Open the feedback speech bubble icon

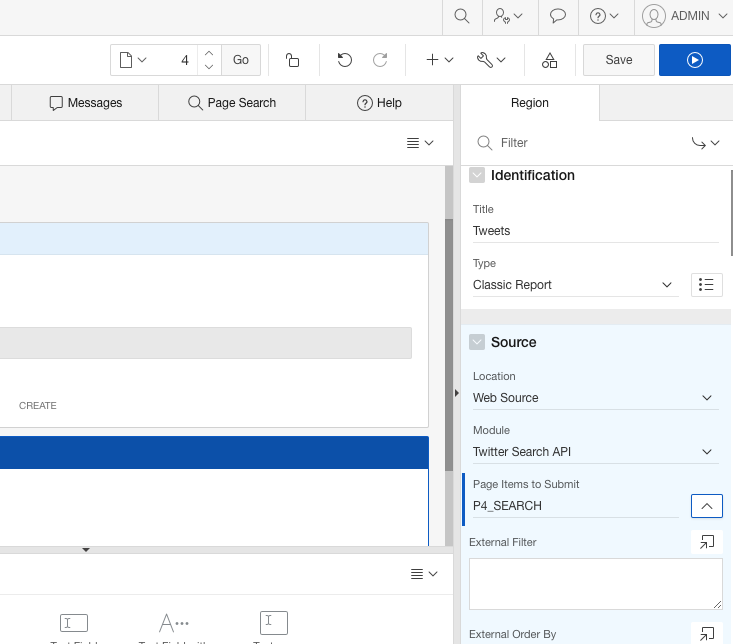[x=559, y=16]
